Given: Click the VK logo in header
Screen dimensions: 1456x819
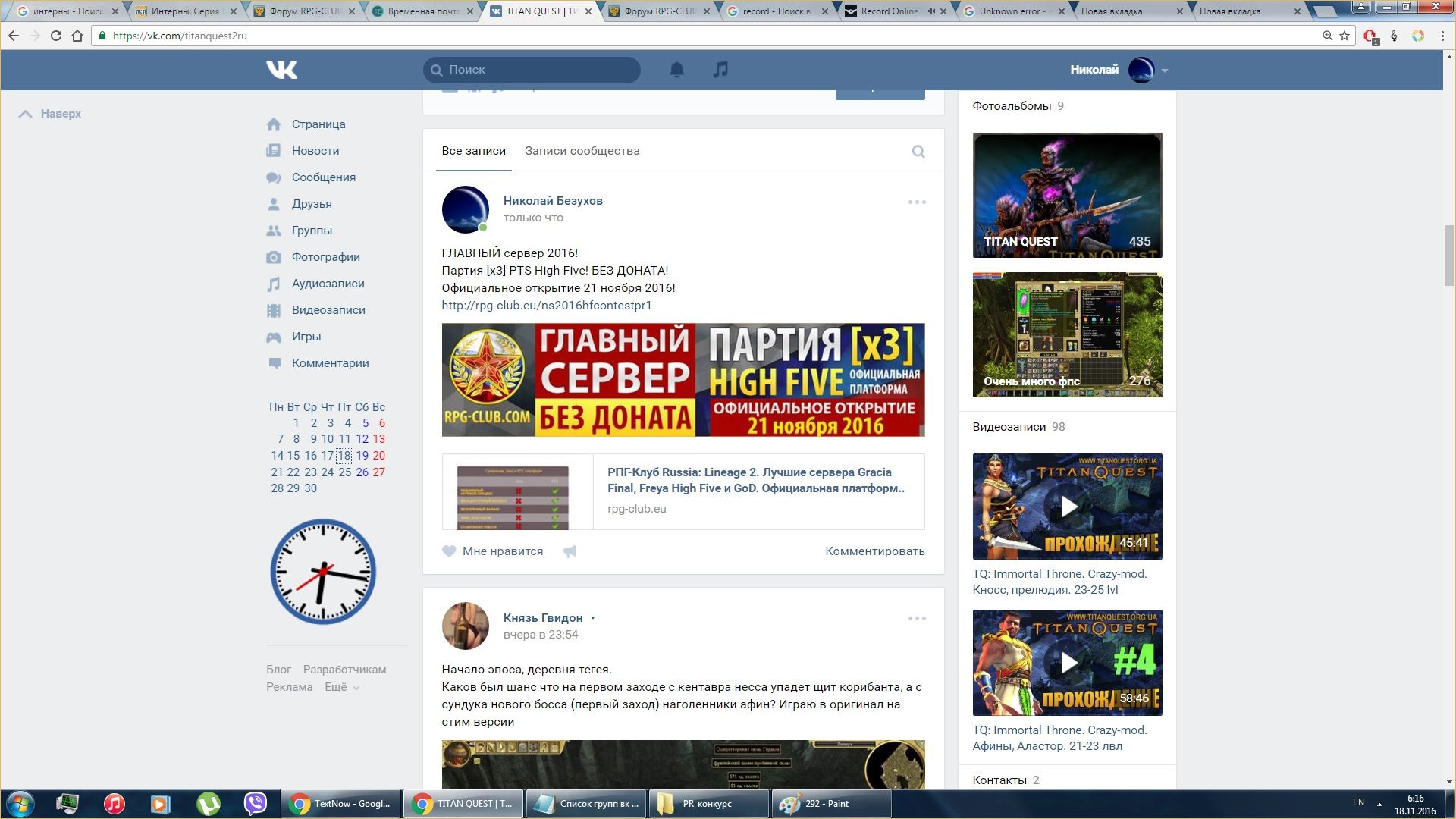Looking at the screenshot, I should coord(281,70).
